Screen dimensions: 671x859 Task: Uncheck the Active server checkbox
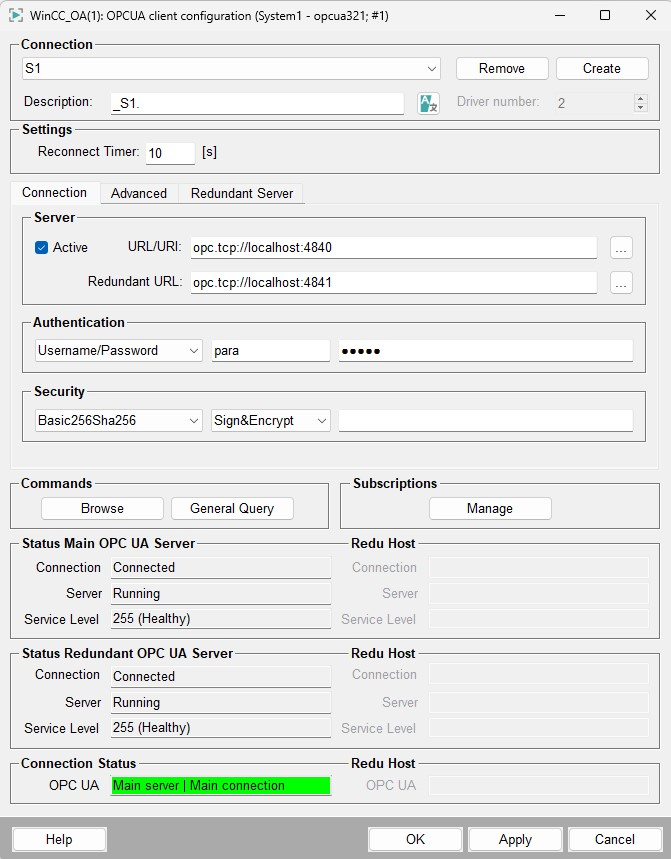[x=42, y=248]
